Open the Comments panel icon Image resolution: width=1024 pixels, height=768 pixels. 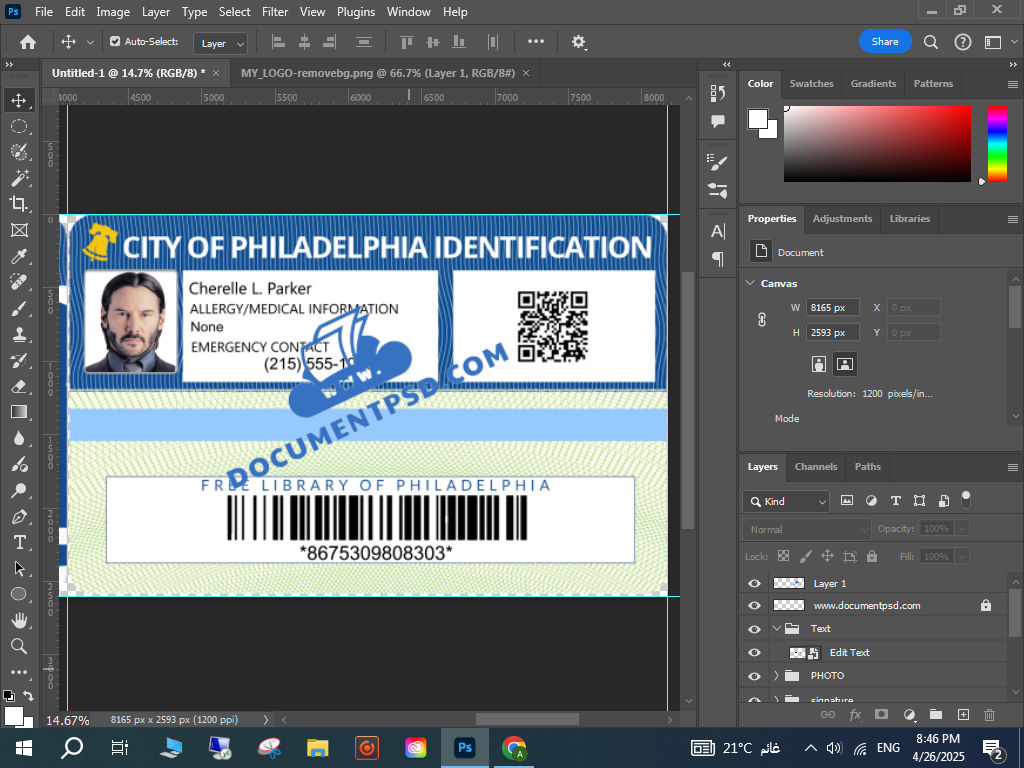click(x=718, y=121)
